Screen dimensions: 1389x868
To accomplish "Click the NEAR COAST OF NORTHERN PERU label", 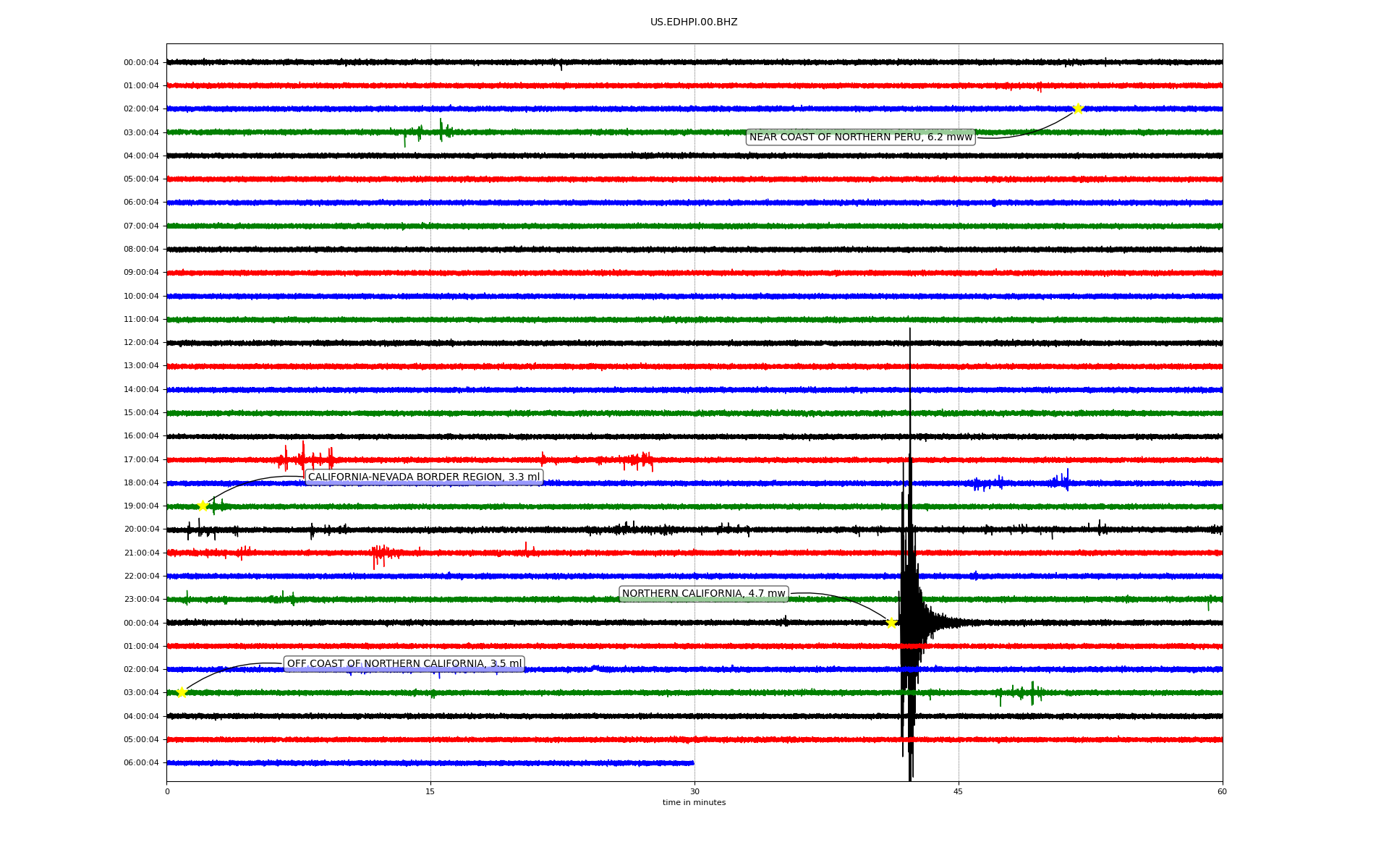I will pos(860,137).
